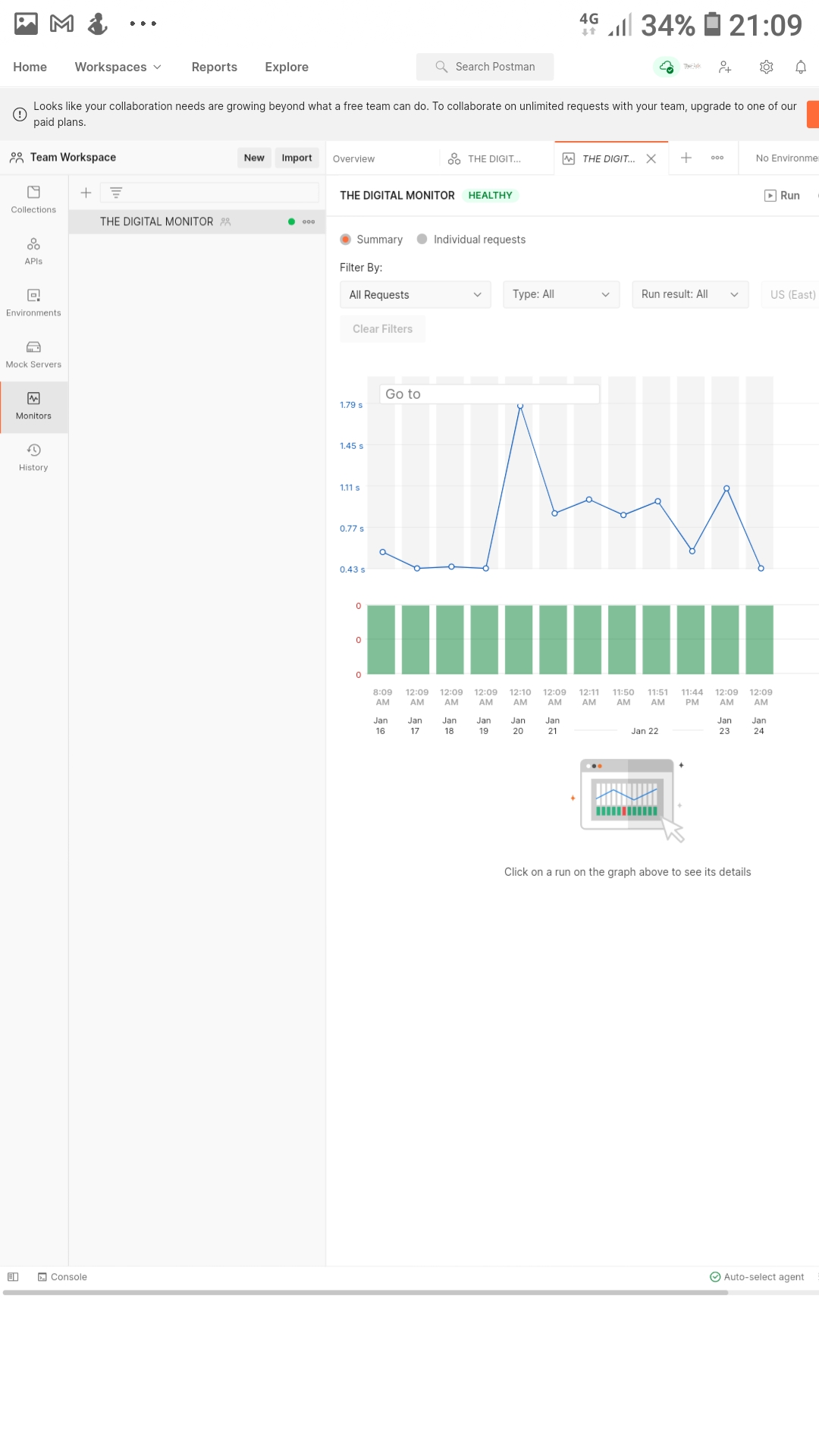Open the All Requests filter dropdown
The image size is (819, 1456).
click(x=416, y=294)
